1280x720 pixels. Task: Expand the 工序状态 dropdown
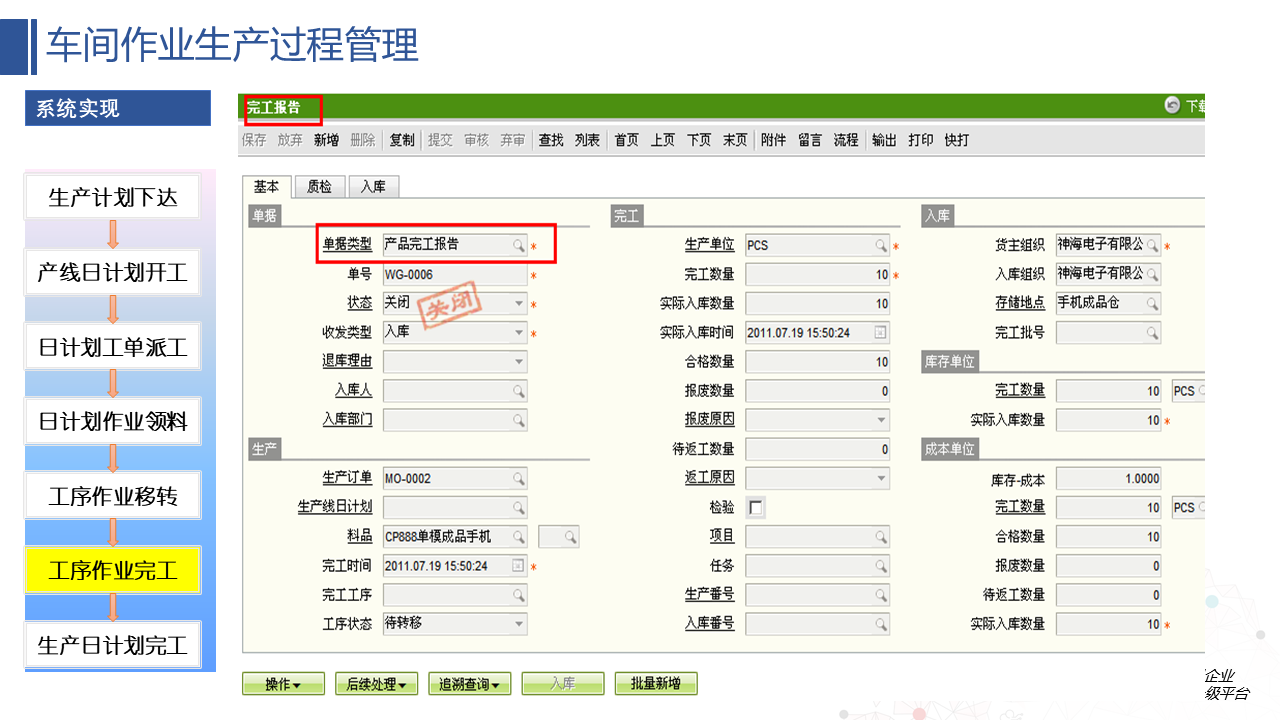(519, 624)
